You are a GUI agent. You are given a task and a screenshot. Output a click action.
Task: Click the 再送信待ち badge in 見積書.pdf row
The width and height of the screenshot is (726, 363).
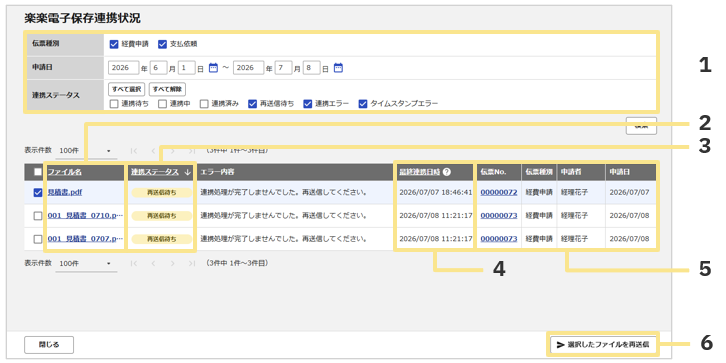162,193
